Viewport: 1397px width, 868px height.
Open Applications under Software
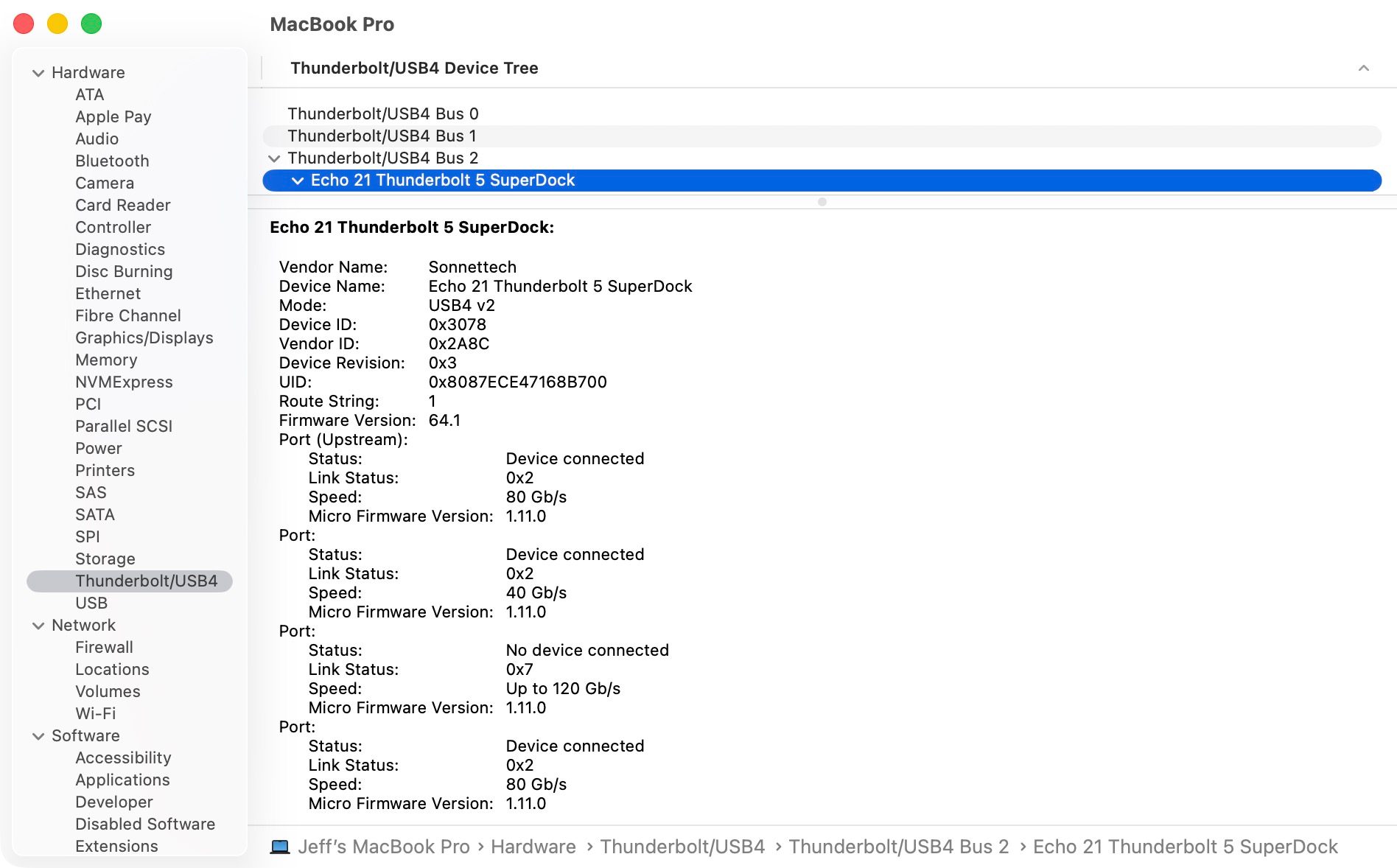tap(122, 780)
